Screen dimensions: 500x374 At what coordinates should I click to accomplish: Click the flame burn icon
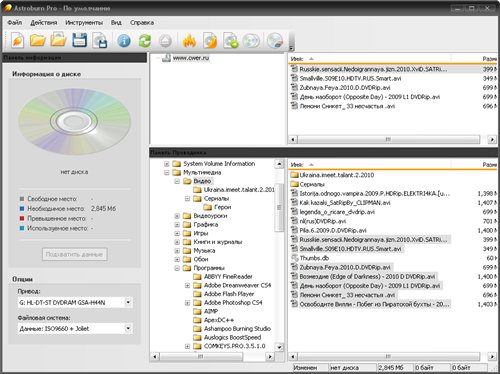click(189, 41)
